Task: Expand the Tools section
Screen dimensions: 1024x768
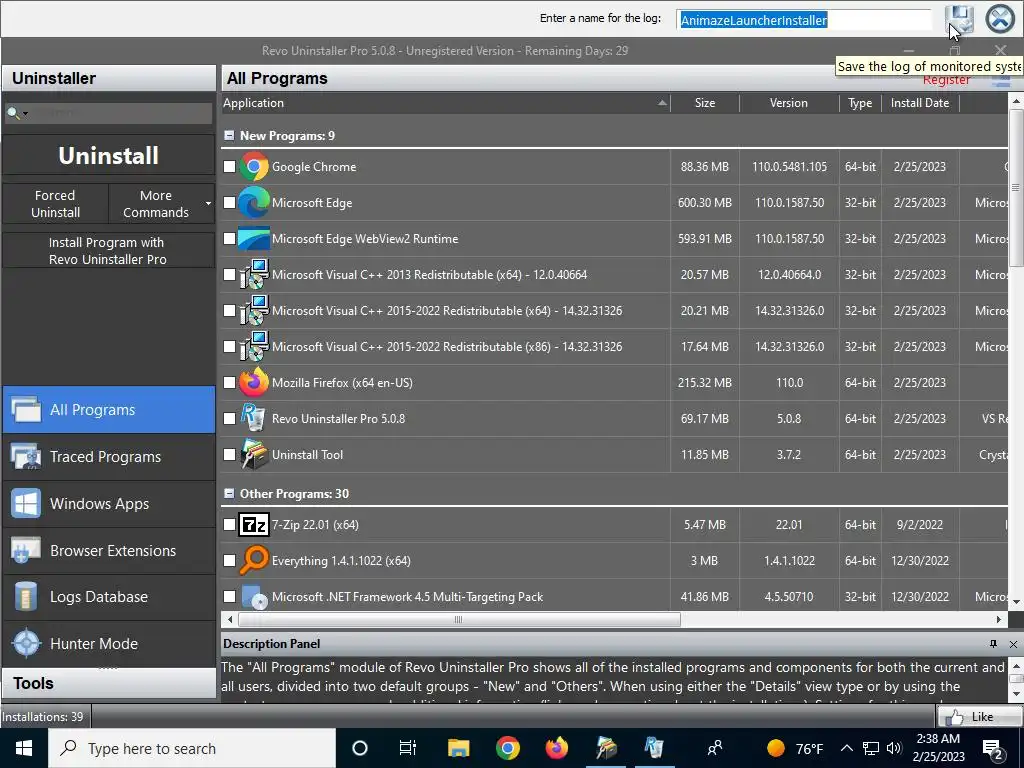Action: pos(108,683)
